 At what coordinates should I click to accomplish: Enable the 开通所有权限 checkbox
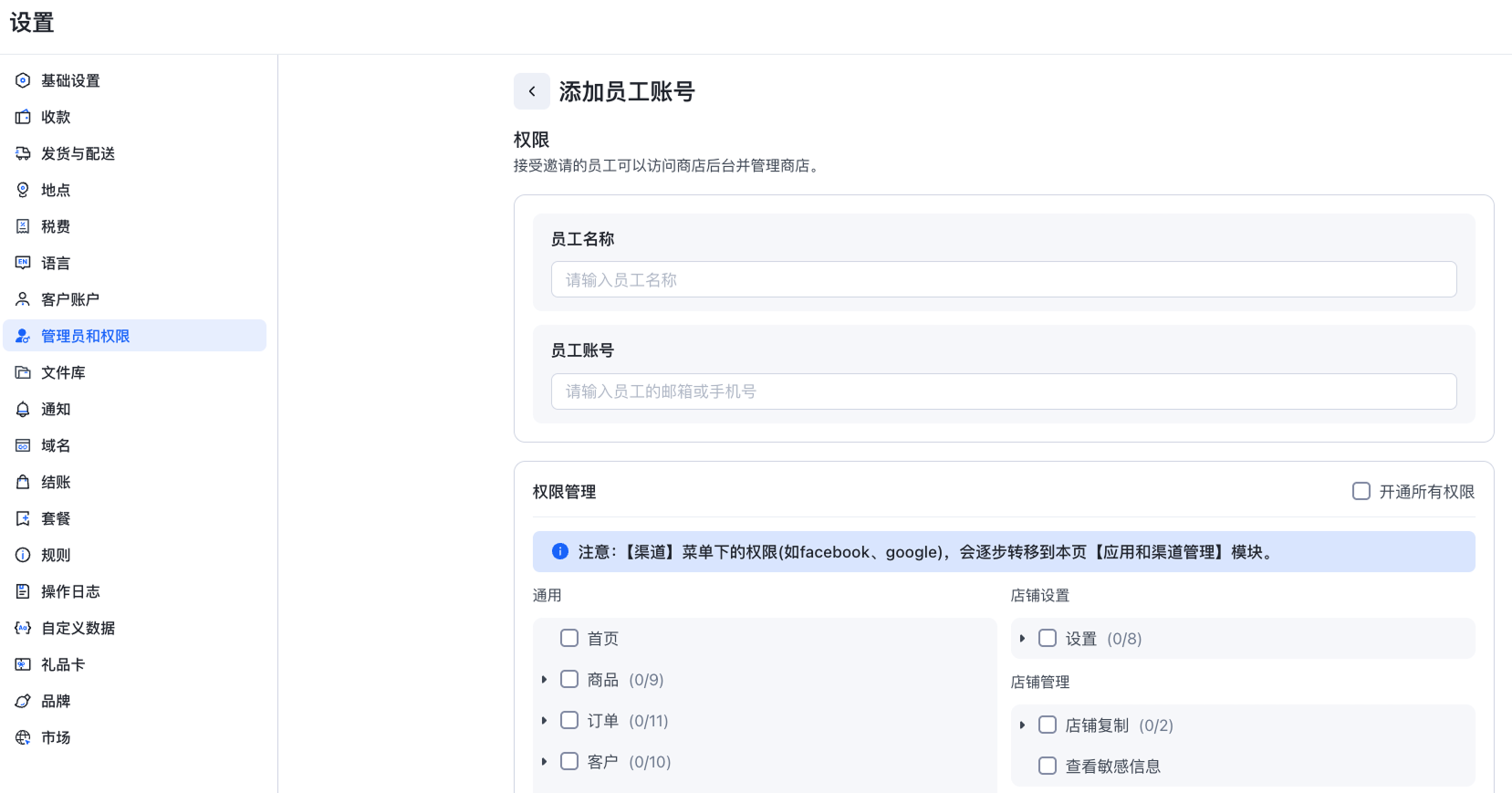[1361, 491]
